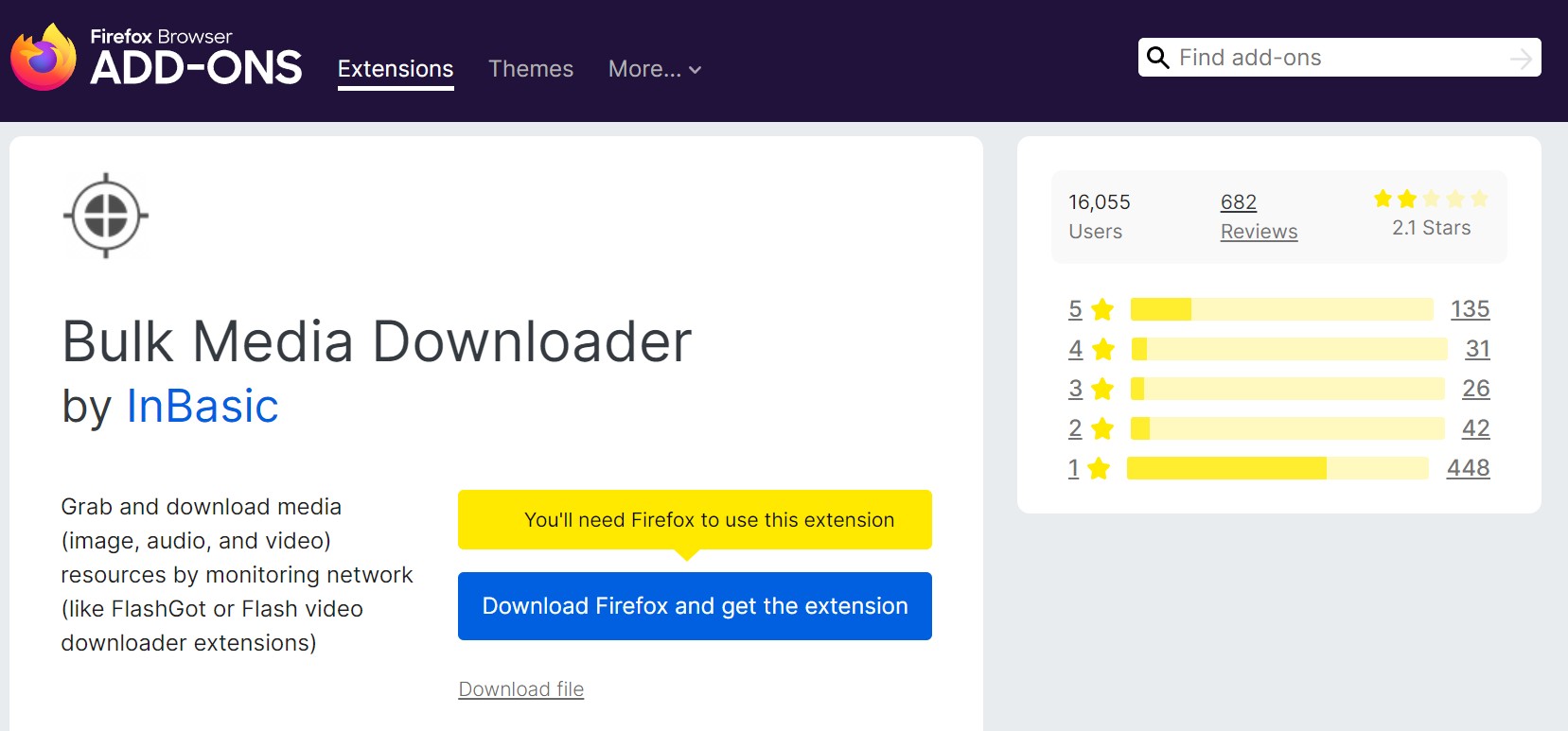This screenshot has height=731, width=1568.
Task: Click the two-star rating bar
Action: pyautogui.click(x=1288, y=428)
